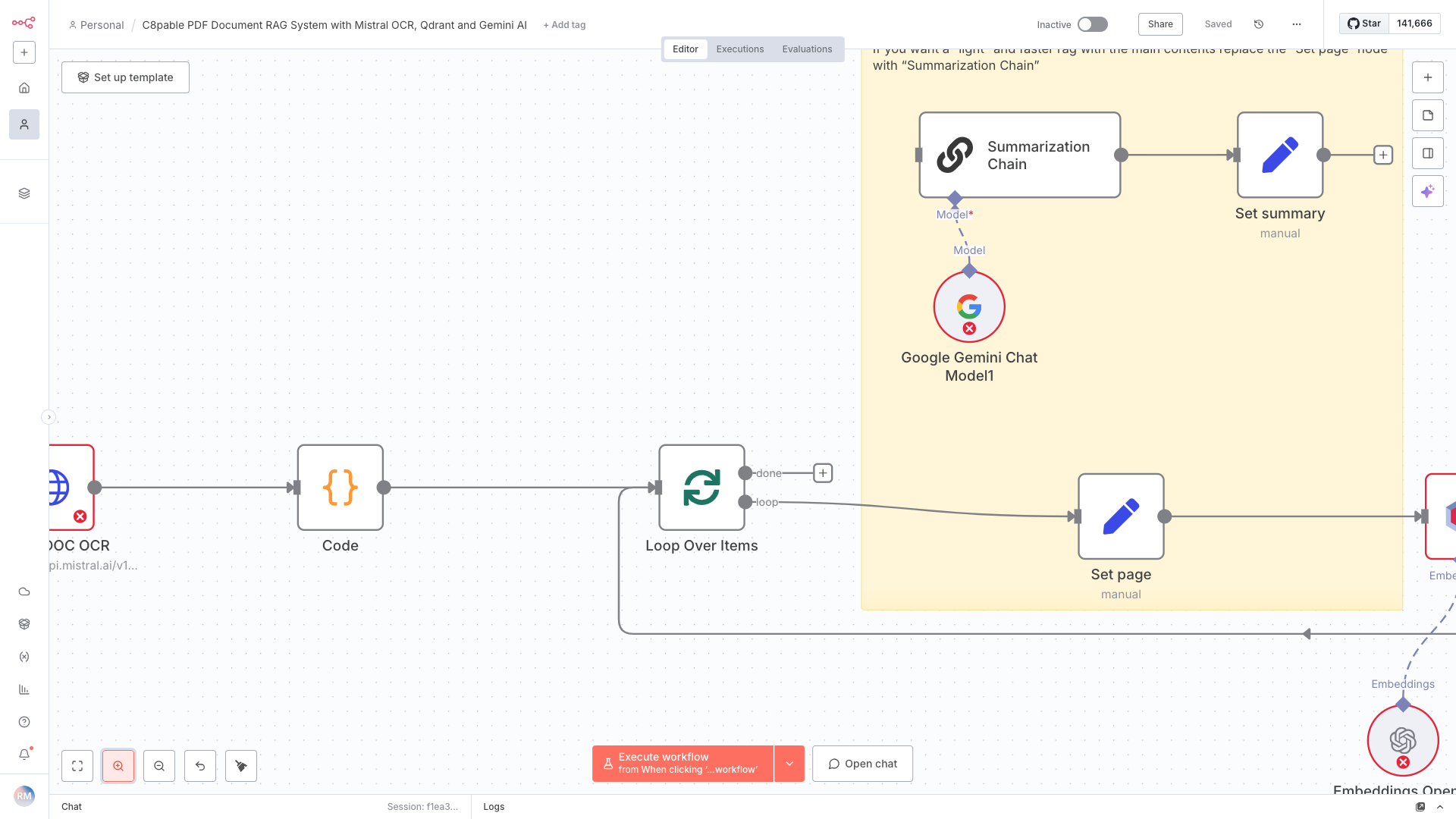Open the Templates cube icon in lower sidebar

(x=24, y=624)
